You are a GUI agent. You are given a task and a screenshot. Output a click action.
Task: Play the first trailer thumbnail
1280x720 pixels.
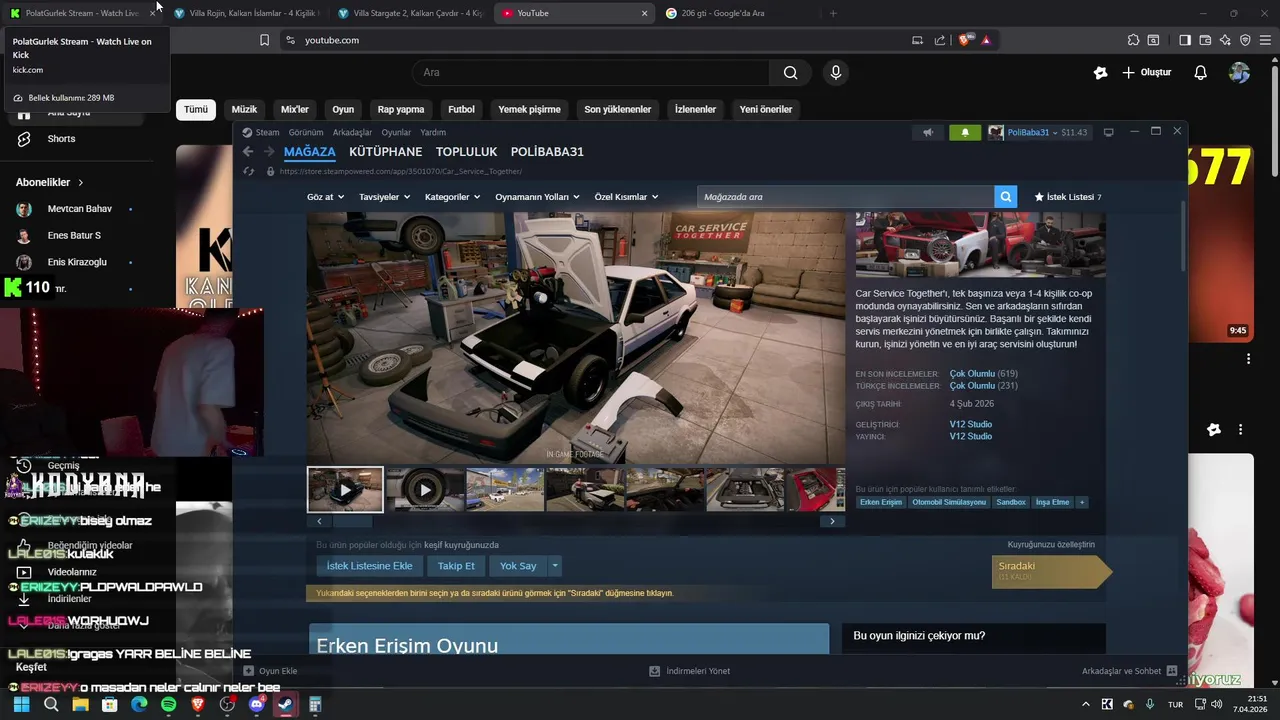345,490
